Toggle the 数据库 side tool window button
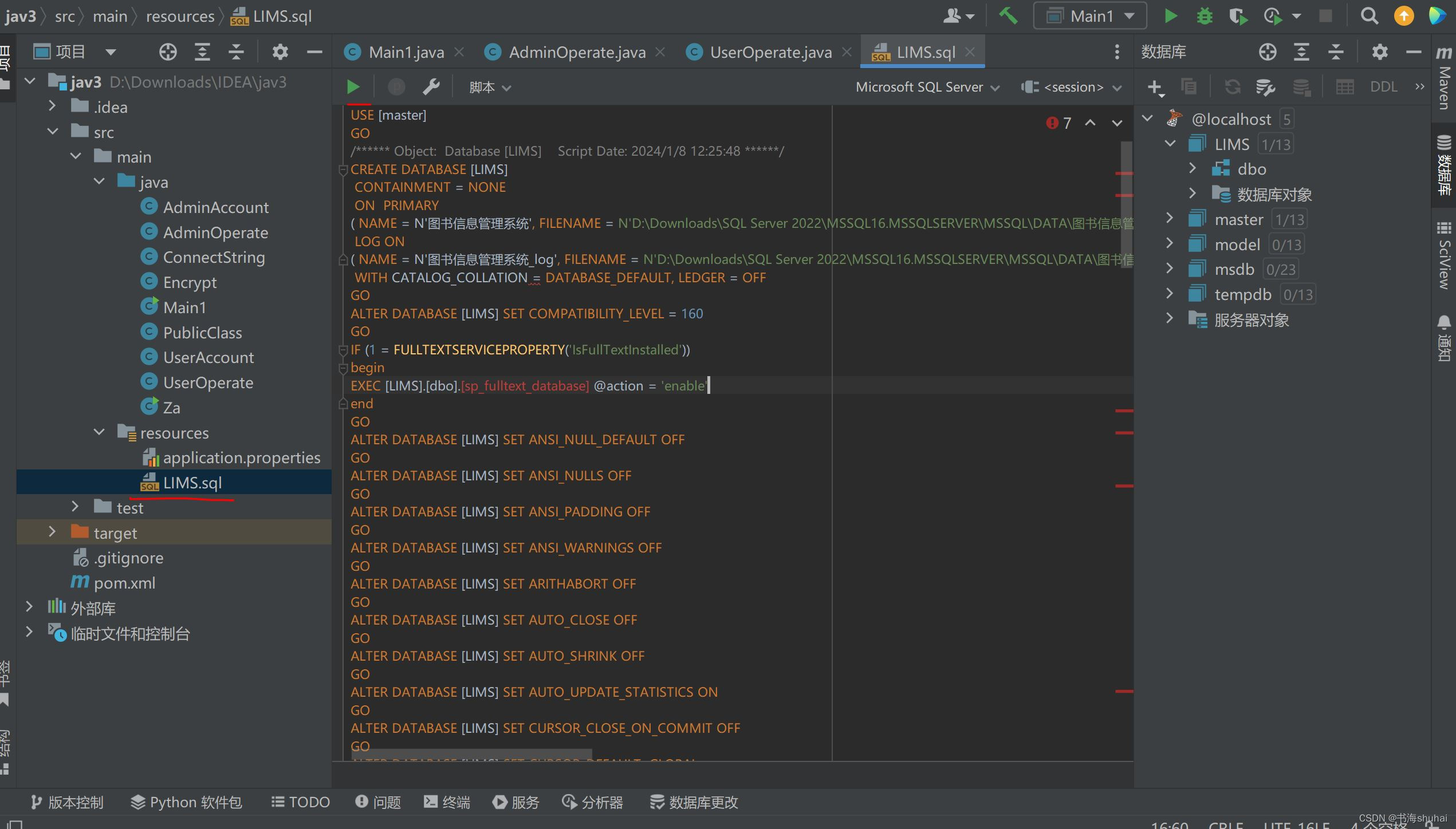 [x=1444, y=165]
